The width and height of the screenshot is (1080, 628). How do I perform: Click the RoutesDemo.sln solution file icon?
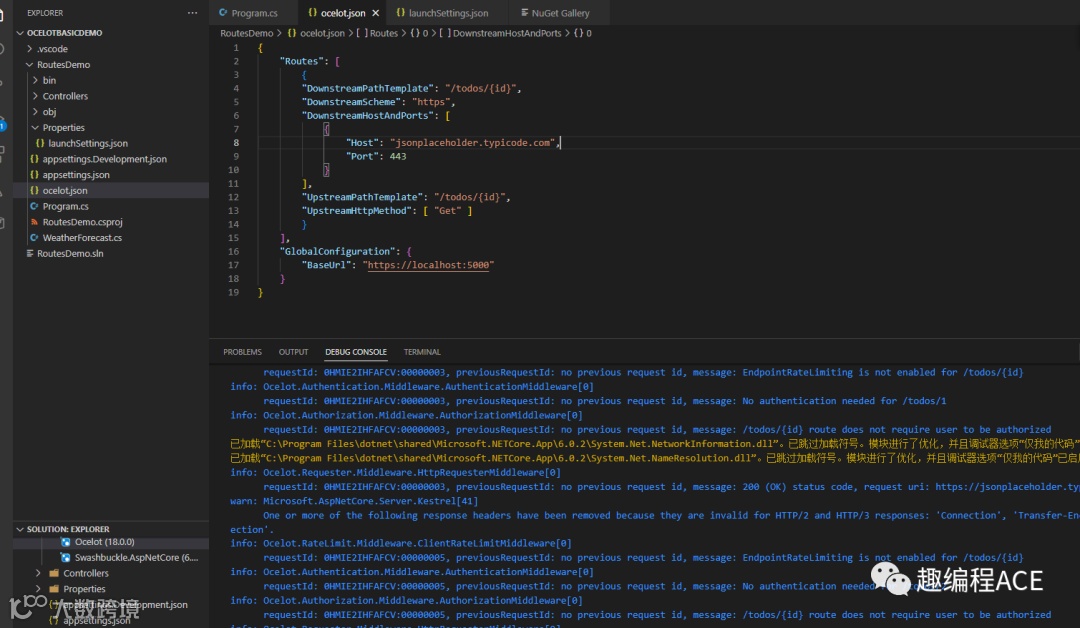click(30, 254)
